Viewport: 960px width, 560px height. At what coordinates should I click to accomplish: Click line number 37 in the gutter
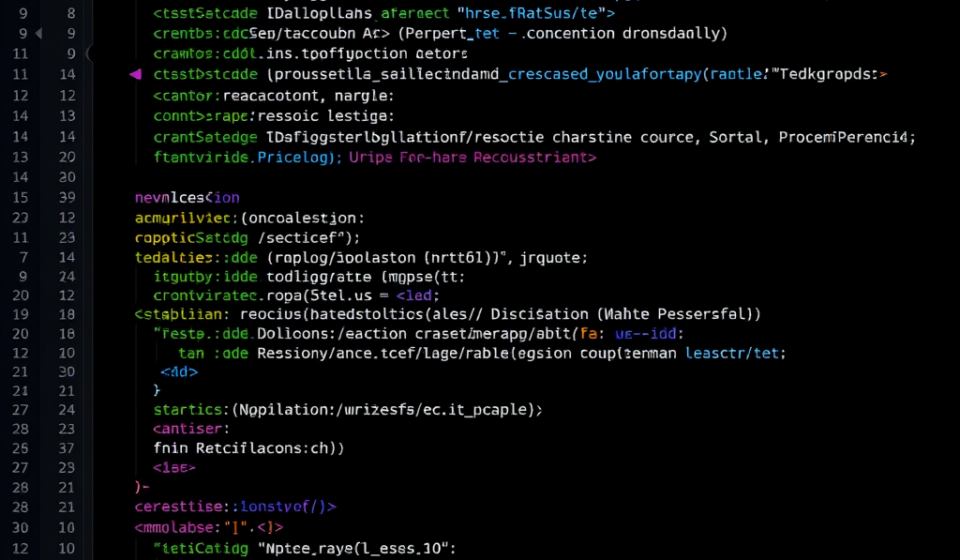(67, 448)
